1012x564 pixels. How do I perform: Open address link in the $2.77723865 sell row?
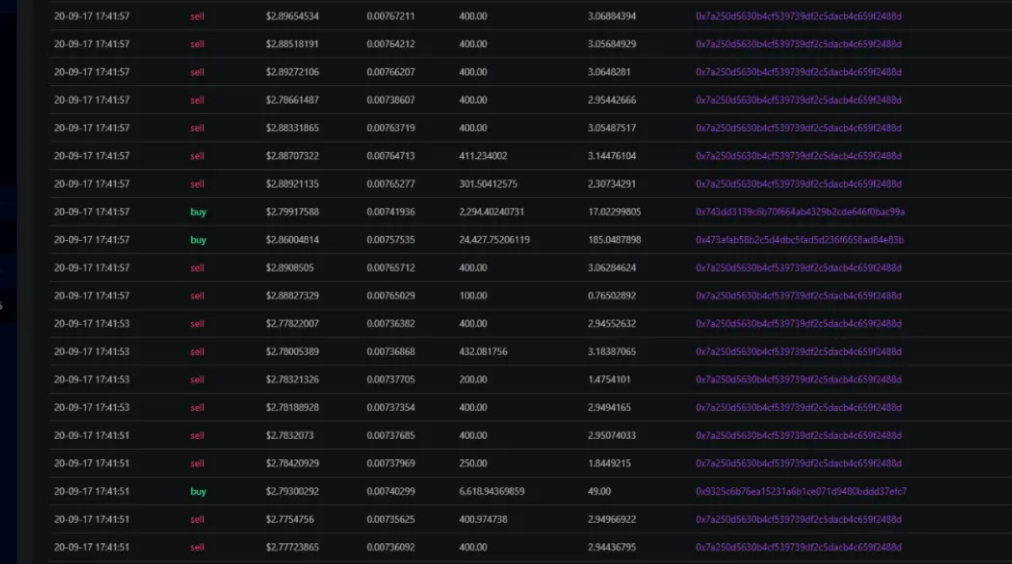[798, 547]
